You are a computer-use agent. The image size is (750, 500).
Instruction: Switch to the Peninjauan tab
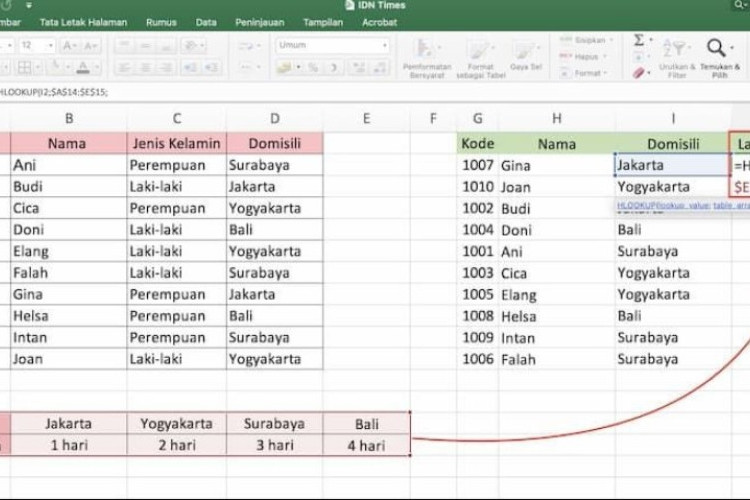(x=260, y=22)
